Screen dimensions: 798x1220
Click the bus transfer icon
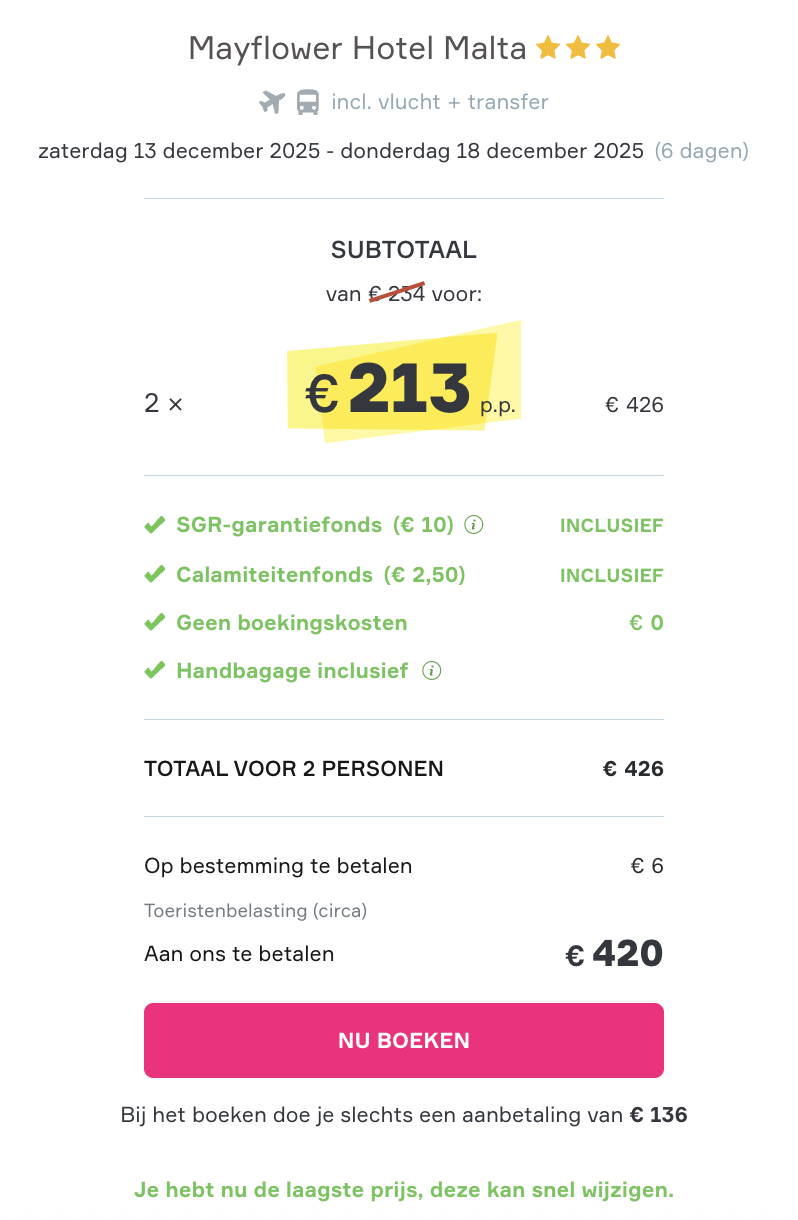pos(305,102)
